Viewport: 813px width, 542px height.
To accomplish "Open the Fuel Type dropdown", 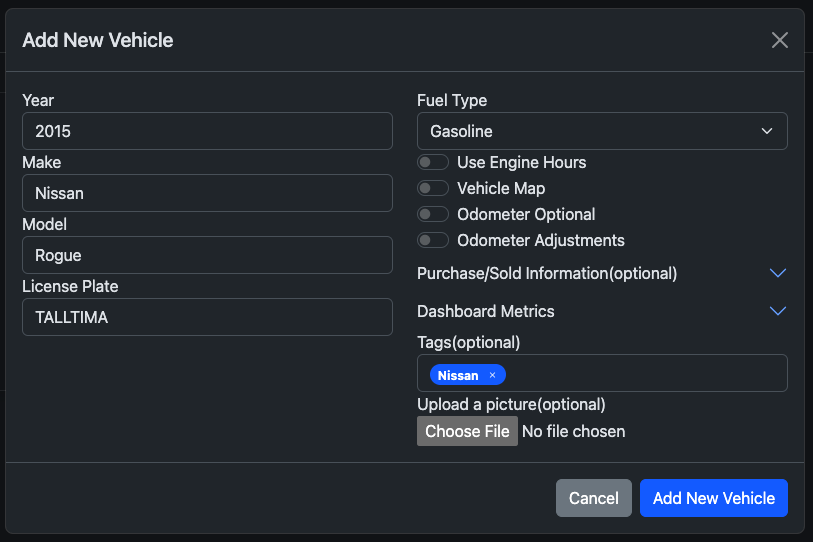I will [602, 131].
